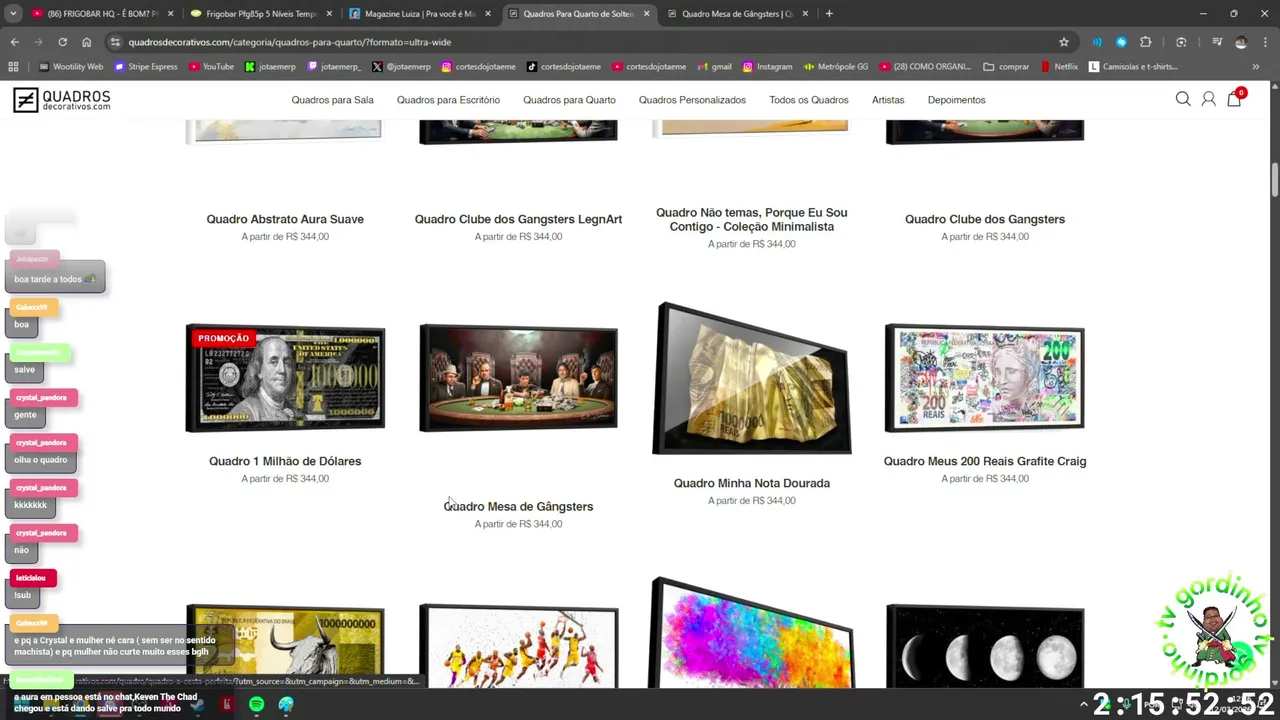Screen dimensions: 1280x720
Task: Open the apps grid in bookmarks bar
Action: pyautogui.click(x=13, y=67)
